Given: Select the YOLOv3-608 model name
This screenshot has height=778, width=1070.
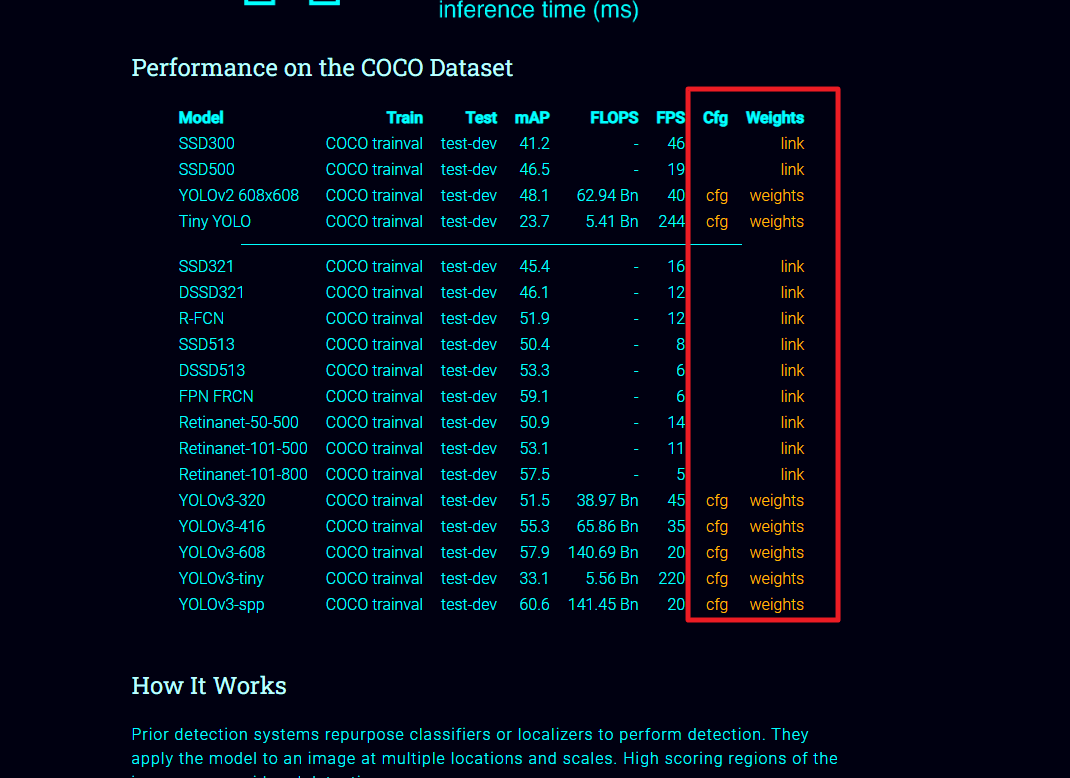Looking at the screenshot, I should (222, 553).
